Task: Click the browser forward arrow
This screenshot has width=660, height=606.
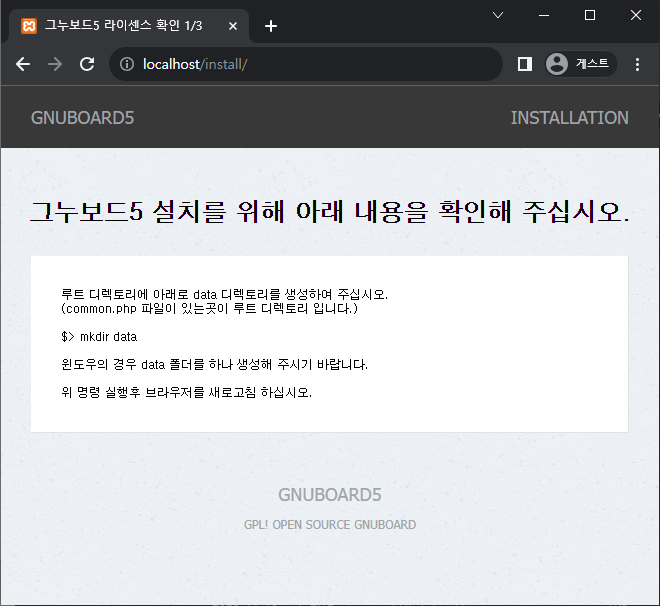Action: (55, 64)
